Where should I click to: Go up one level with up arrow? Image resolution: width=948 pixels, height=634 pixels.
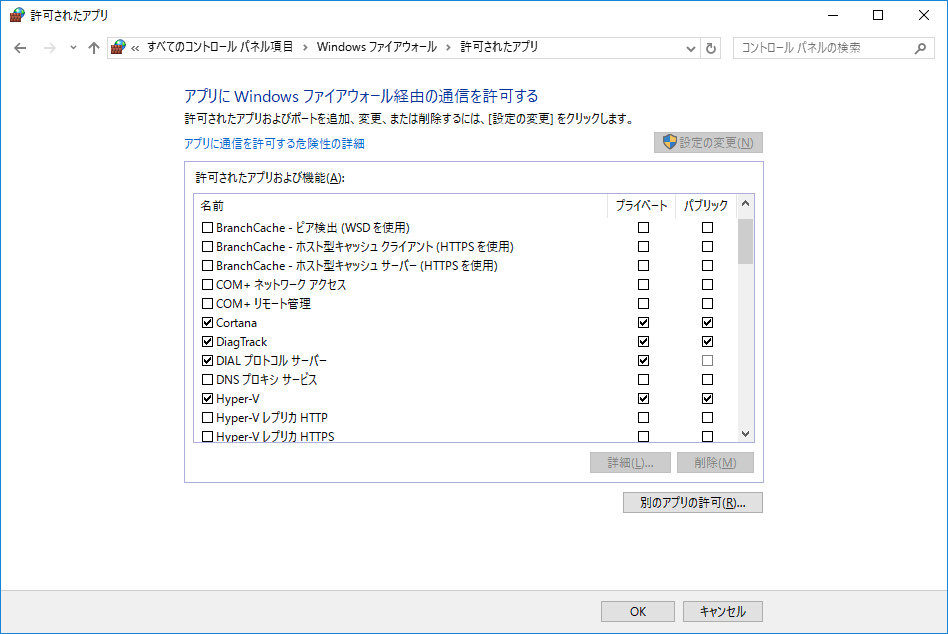point(93,48)
